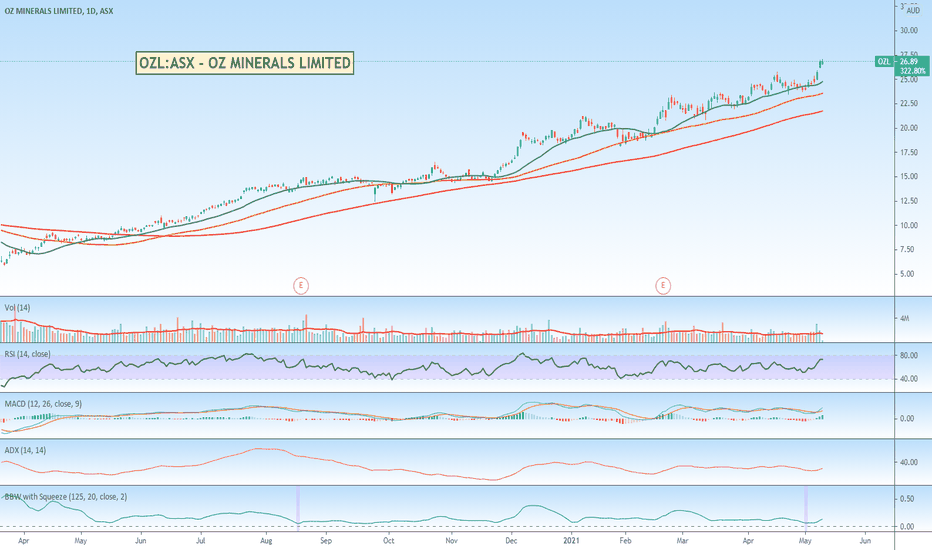Select the MACD (12, 26, close, 9) legend
932x550 pixels.
pyautogui.click(x=43, y=404)
